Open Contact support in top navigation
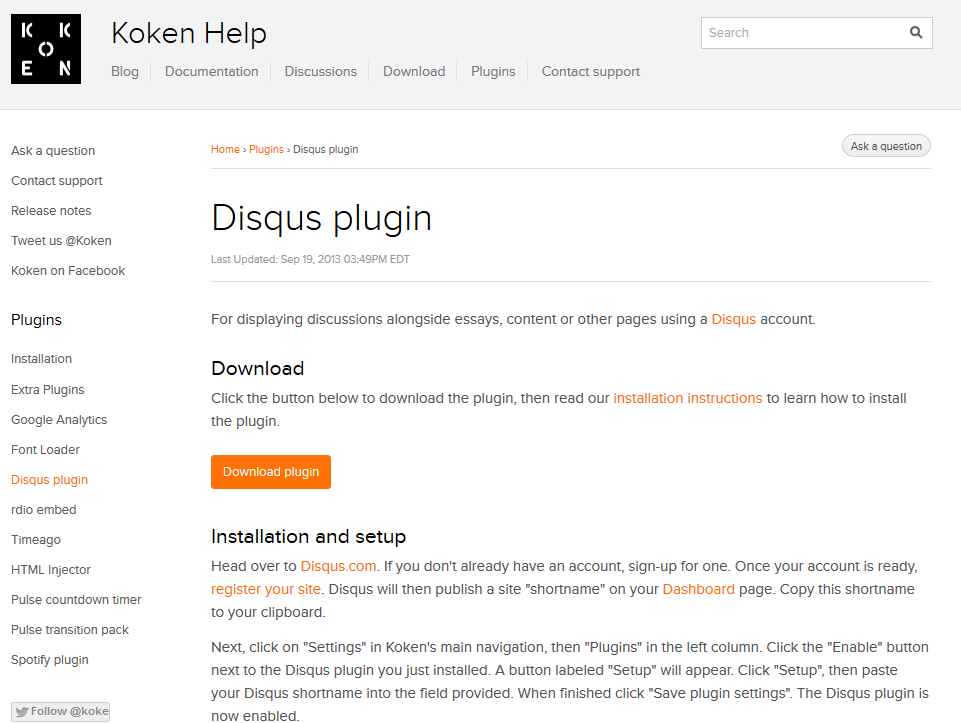 tap(591, 72)
